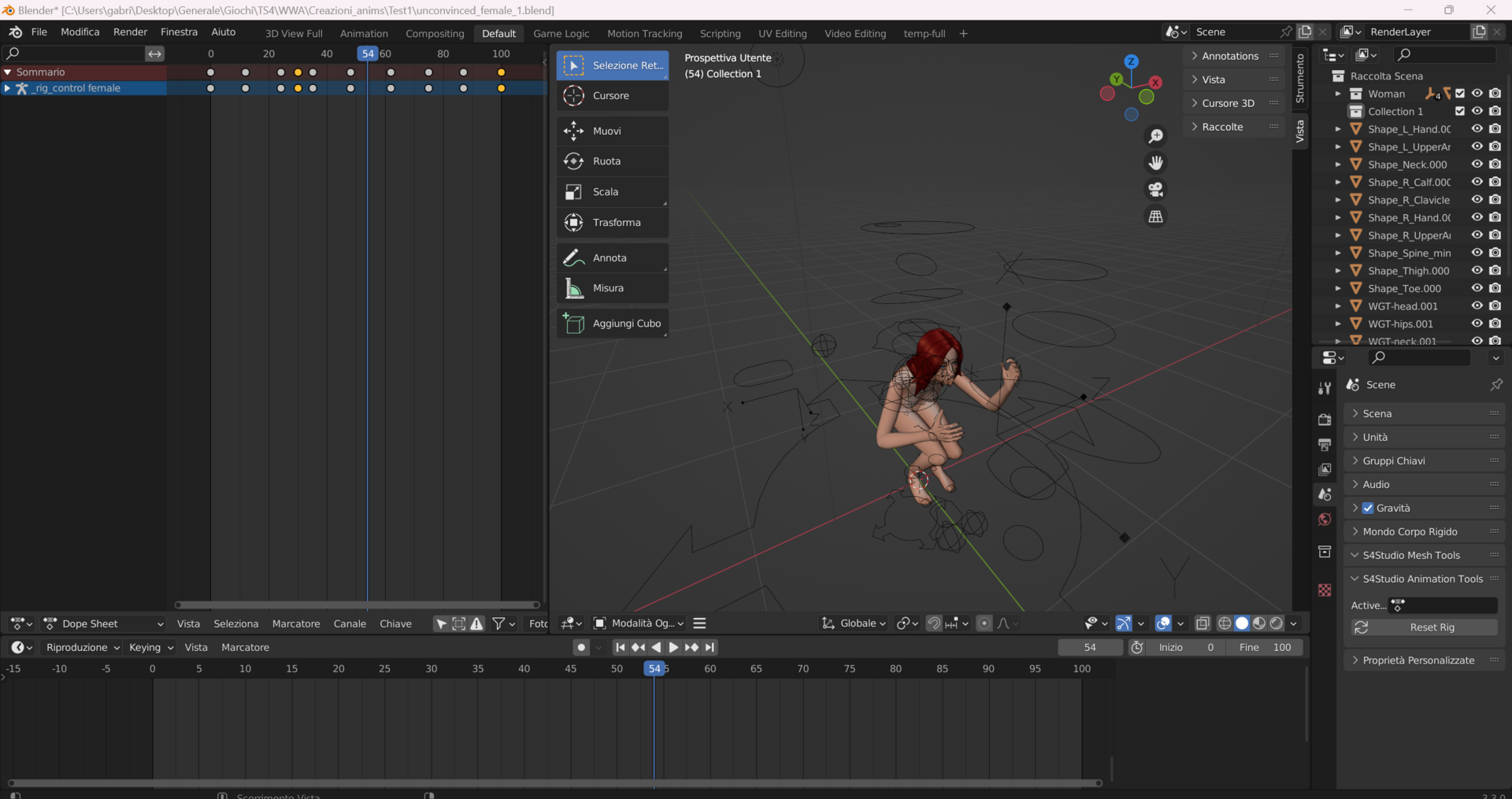The image size is (1512, 799).
Task: Open the Texture properties checker icon
Action: click(1325, 590)
